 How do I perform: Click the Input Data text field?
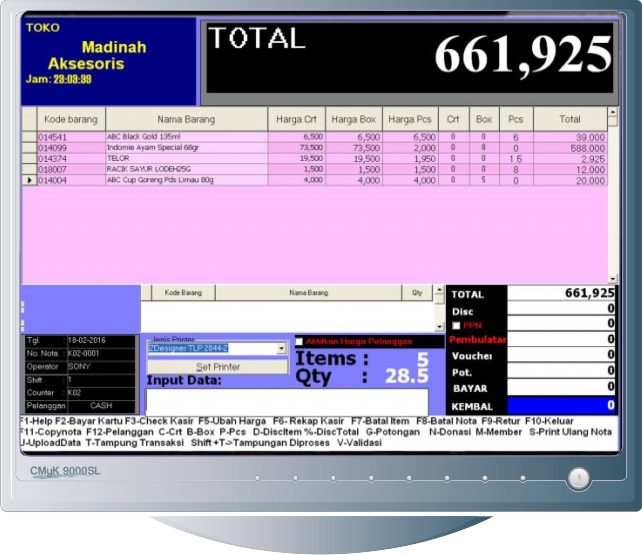pos(286,401)
